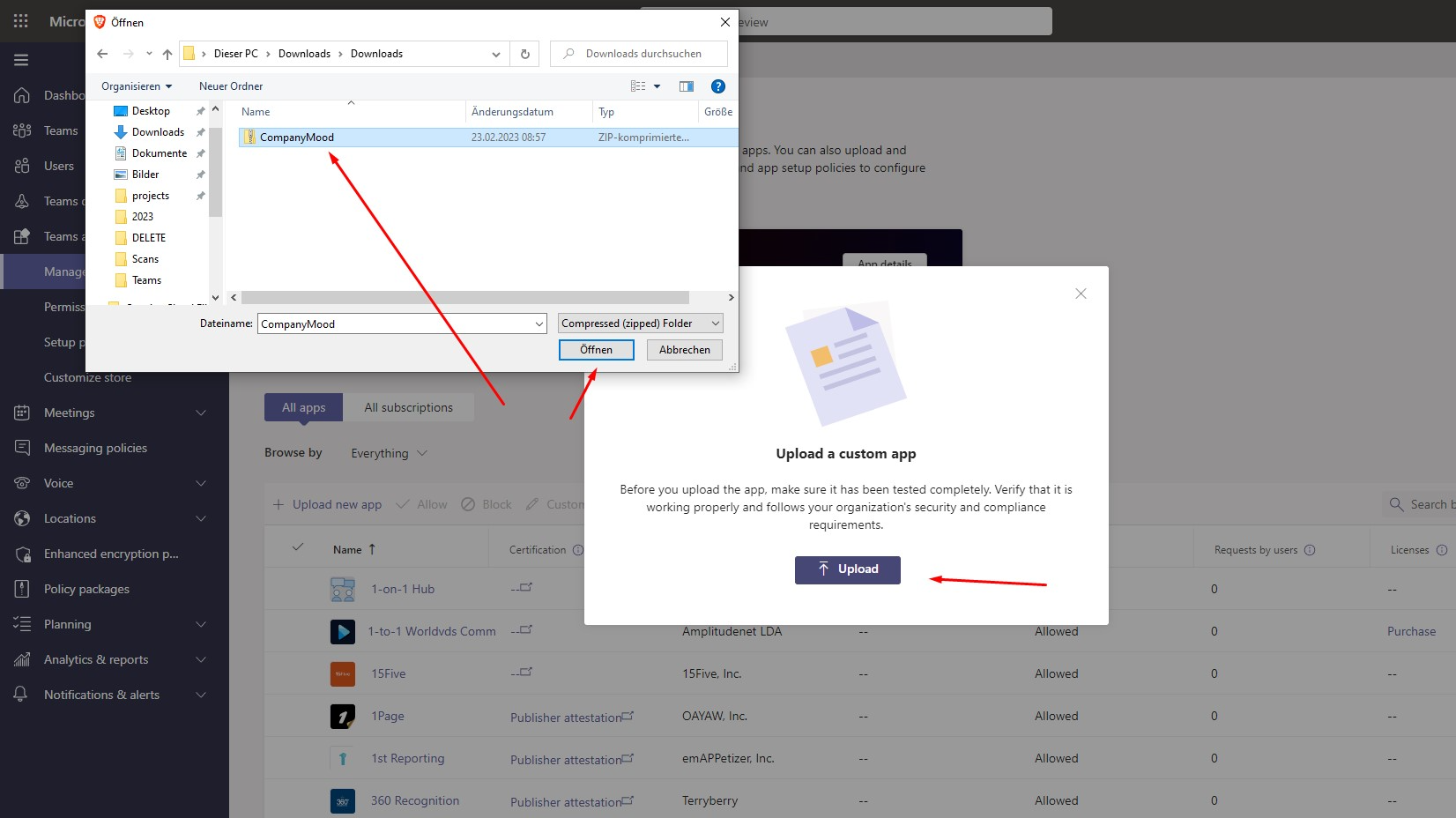This screenshot has width=1456, height=818.
Task: Expand the Planning section chevron
Action: click(201, 624)
